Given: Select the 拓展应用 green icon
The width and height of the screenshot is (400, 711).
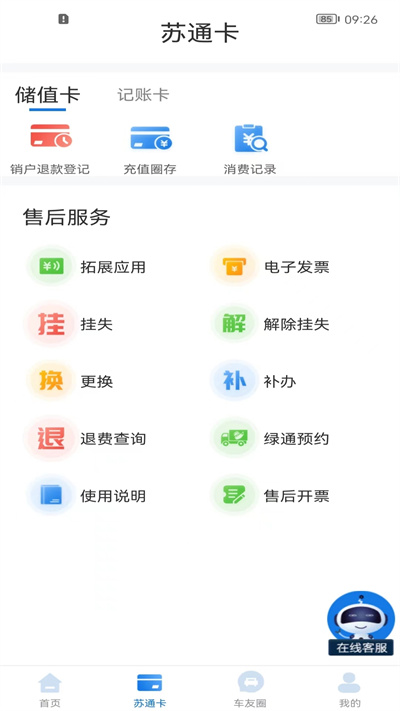Looking at the screenshot, I should coord(51,267).
